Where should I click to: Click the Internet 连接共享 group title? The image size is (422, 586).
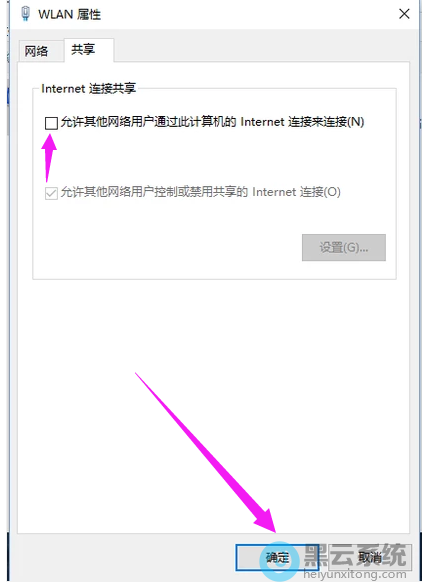coord(88,89)
